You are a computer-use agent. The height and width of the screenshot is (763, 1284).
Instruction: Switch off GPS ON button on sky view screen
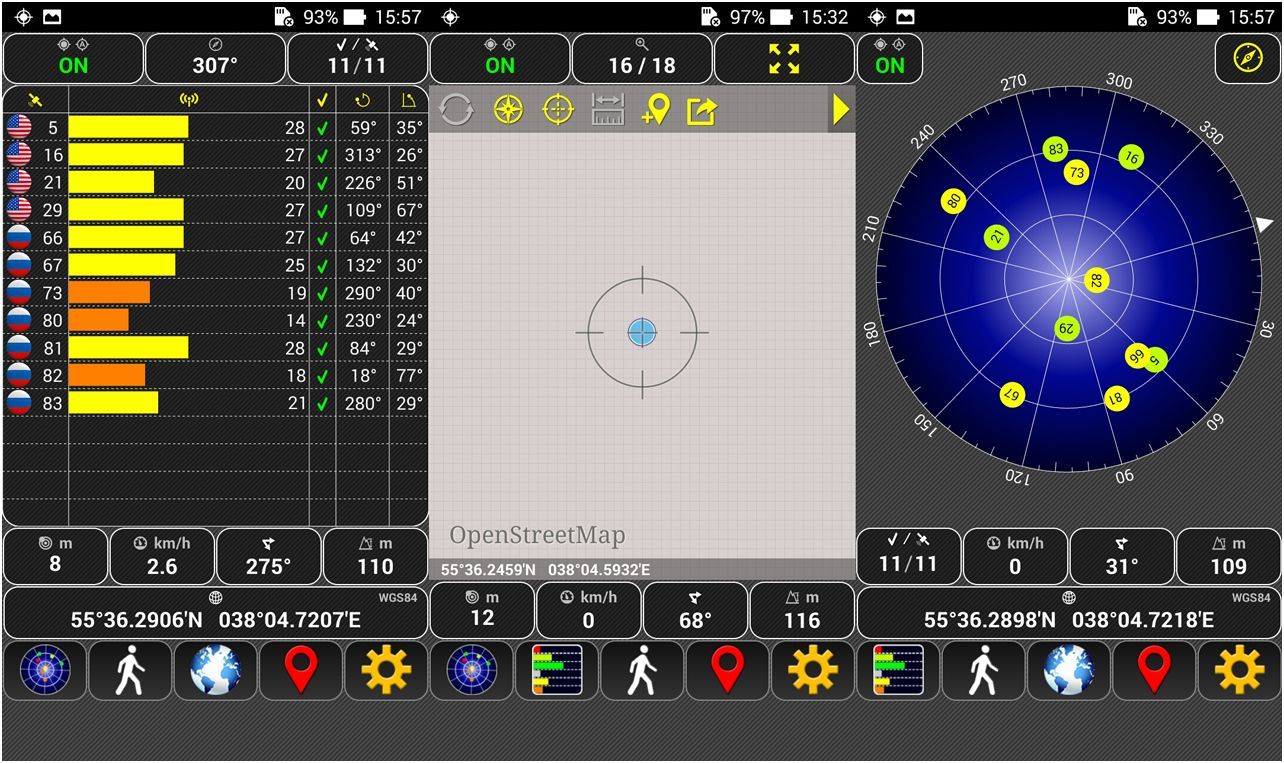click(889, 58)
